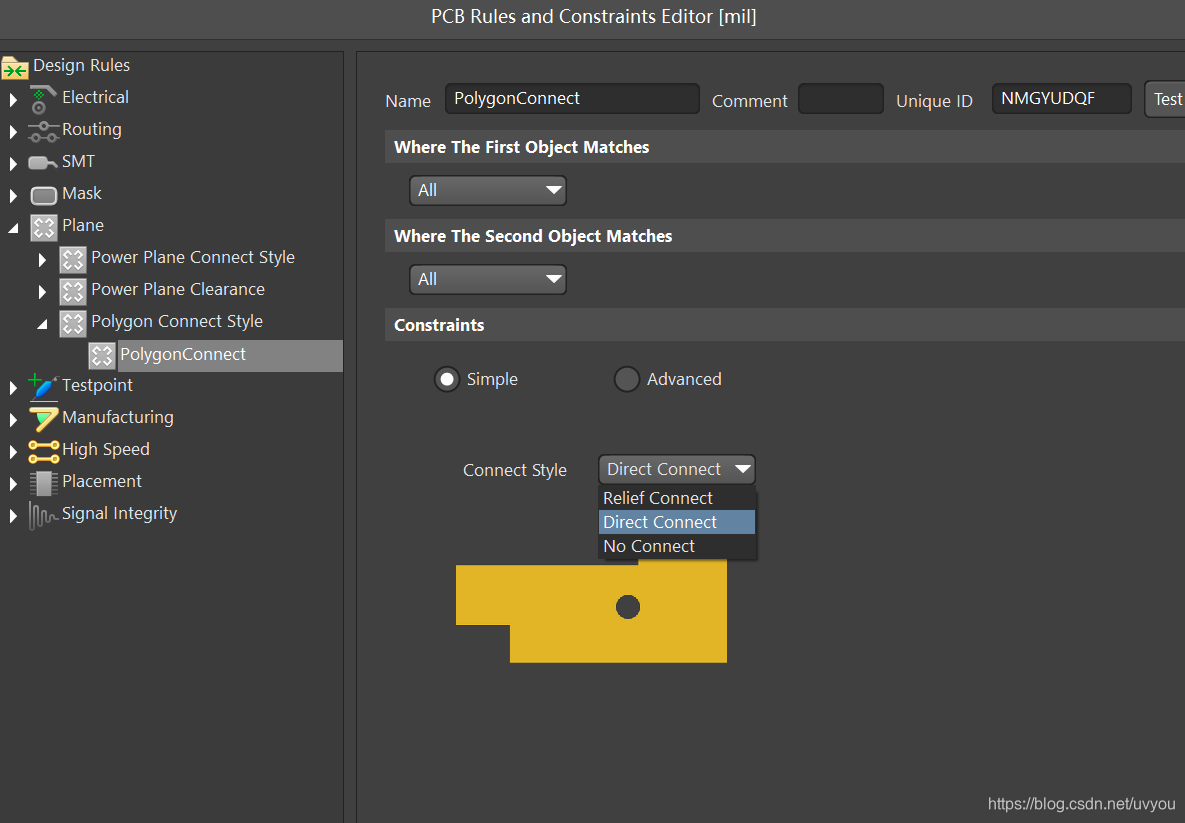Click the Electrical rules category icon
The height and width of the screenshot is (823, 1185).
coord(42,98)
